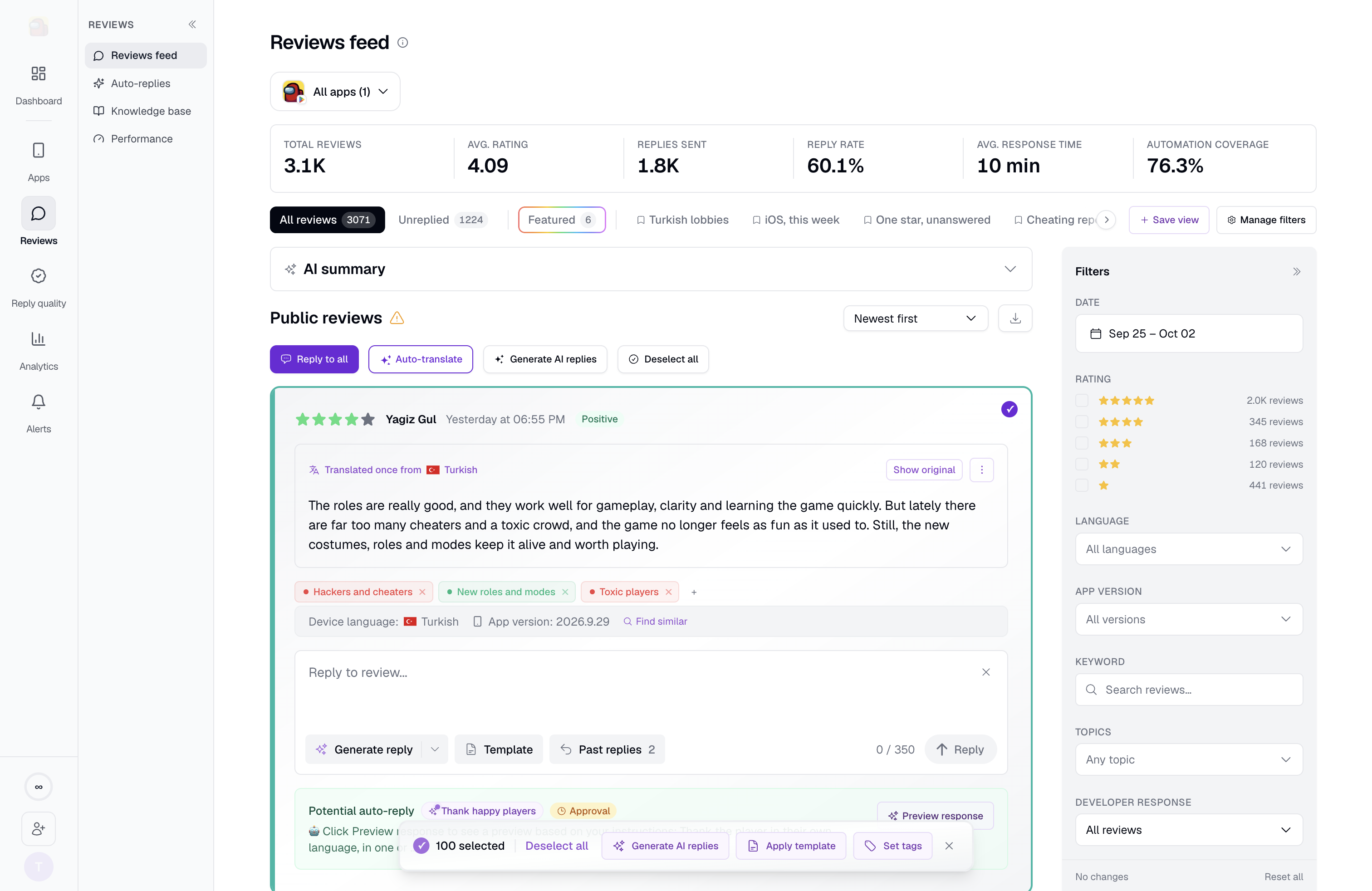Close the reply text box
This screenshot has height=891, width=1372.
point(986,672)
